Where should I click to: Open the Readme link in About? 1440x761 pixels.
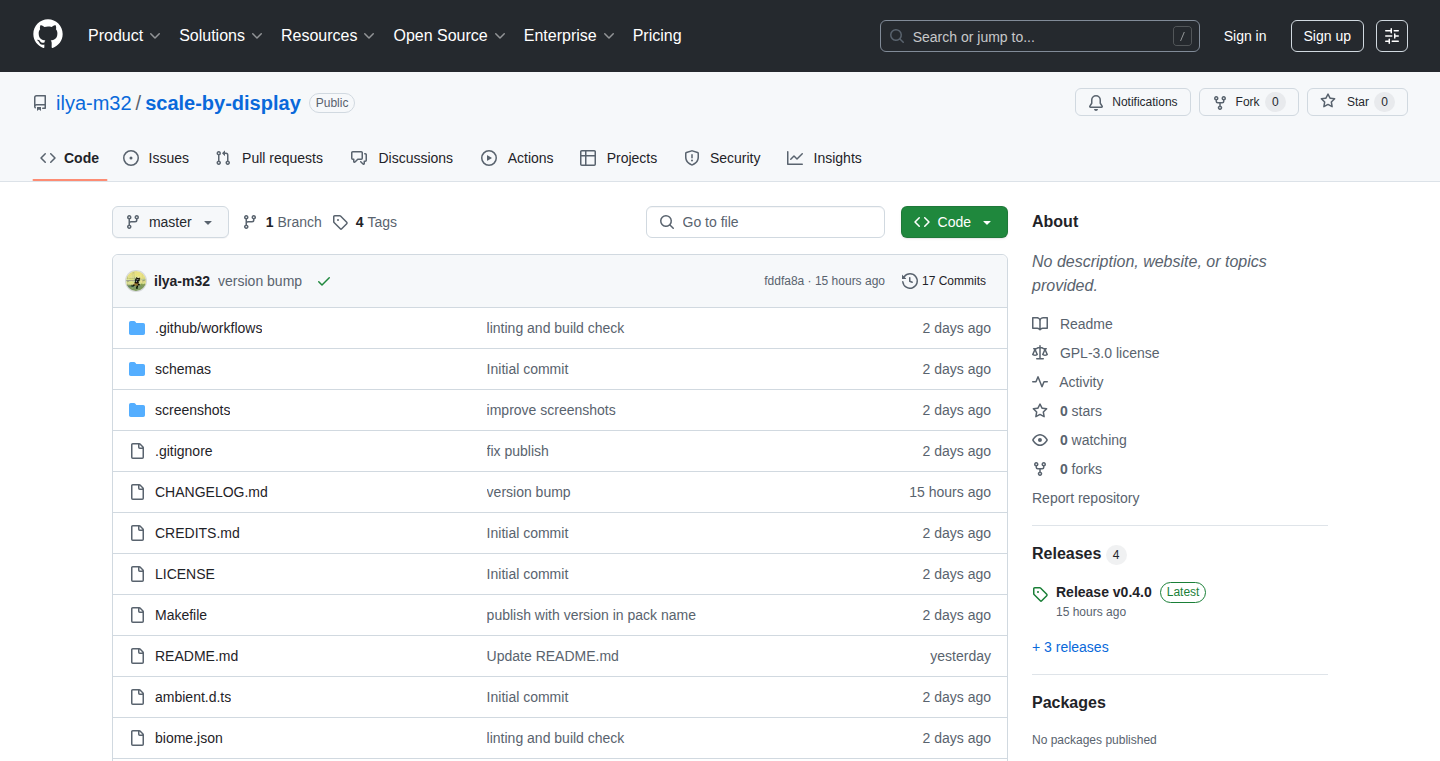click(x=1072, y=324)
